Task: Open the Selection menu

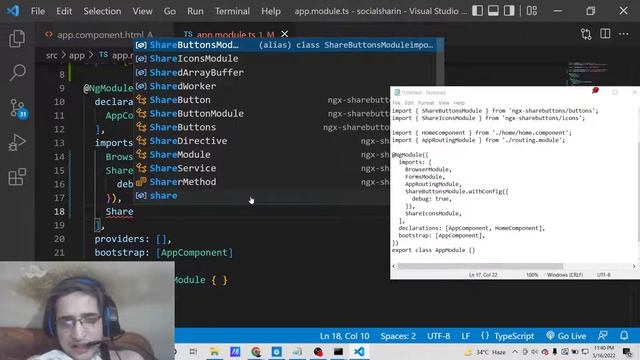Action: [102, 11]
